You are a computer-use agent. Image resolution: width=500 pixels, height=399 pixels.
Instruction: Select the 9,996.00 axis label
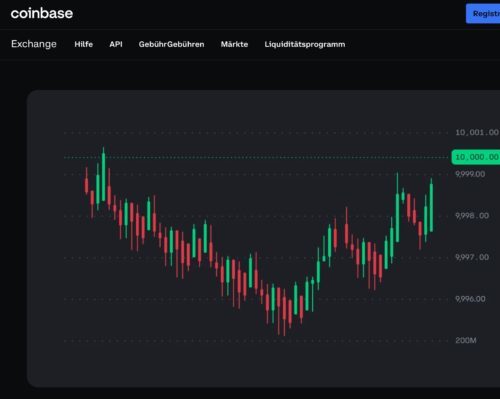coord(470,299)
